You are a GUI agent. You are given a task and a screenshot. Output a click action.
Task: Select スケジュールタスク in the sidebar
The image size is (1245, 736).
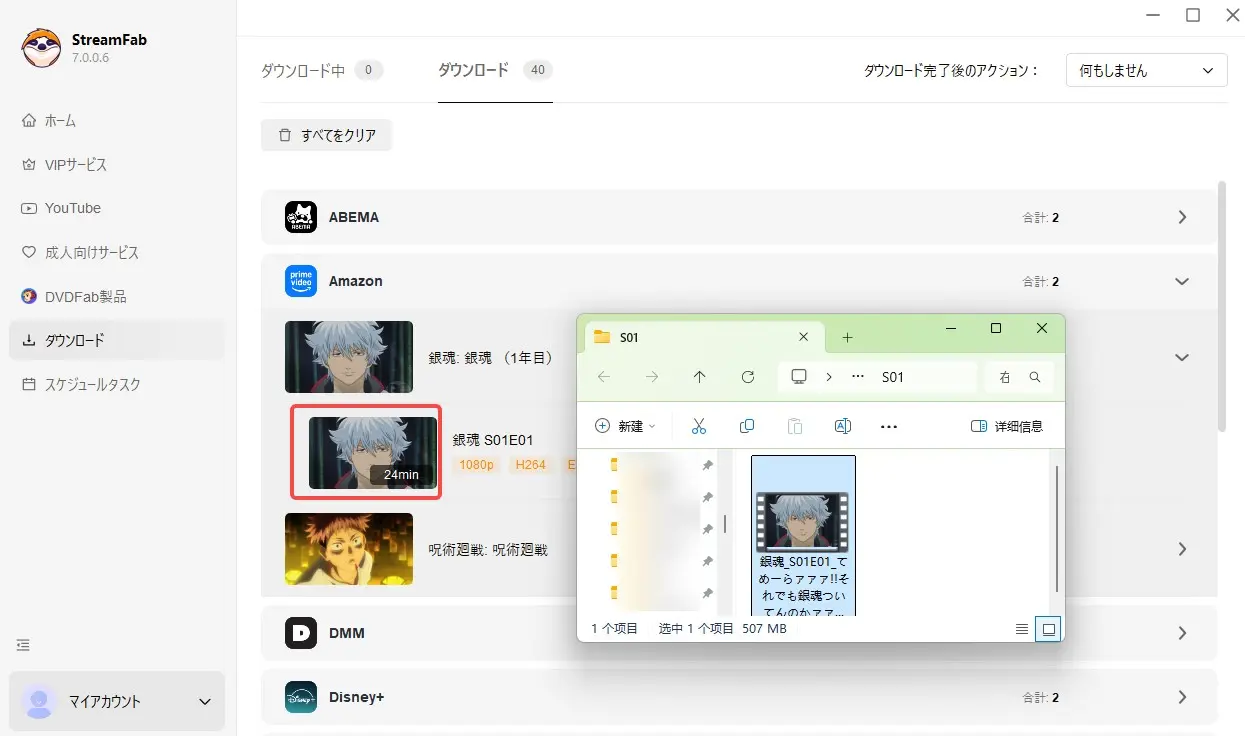coord(117,384)
